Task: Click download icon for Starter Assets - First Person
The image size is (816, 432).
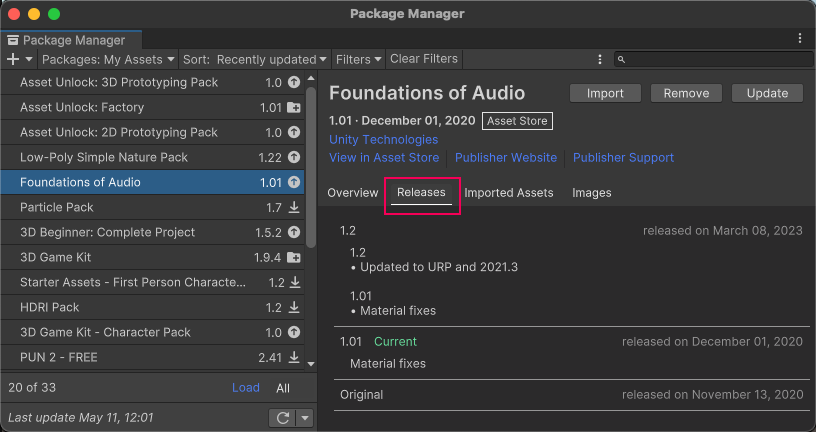Action: point(295,282)
